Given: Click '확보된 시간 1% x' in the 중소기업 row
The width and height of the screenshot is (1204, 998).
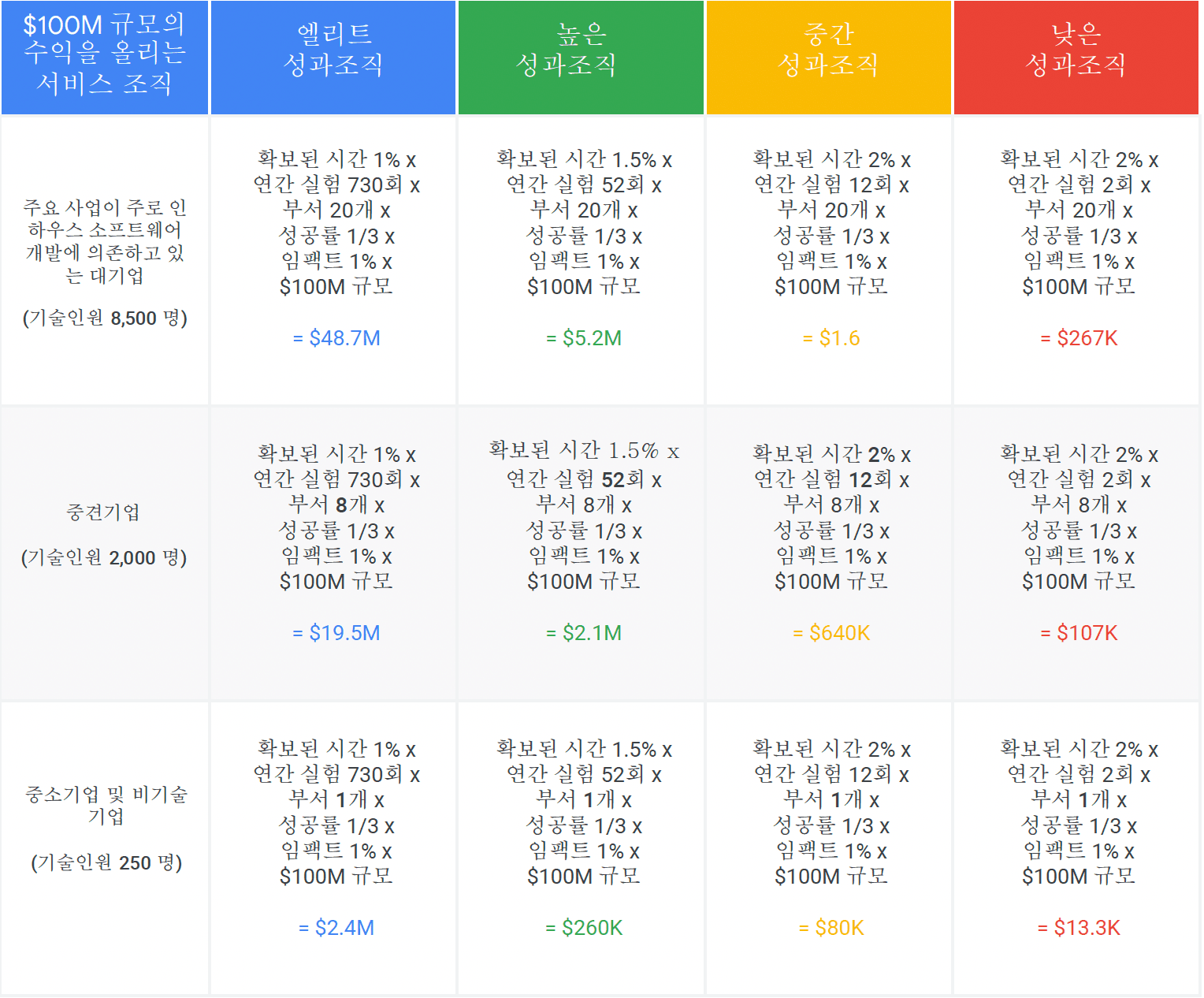Looking at the screenshot, I should tap(336, 749).
